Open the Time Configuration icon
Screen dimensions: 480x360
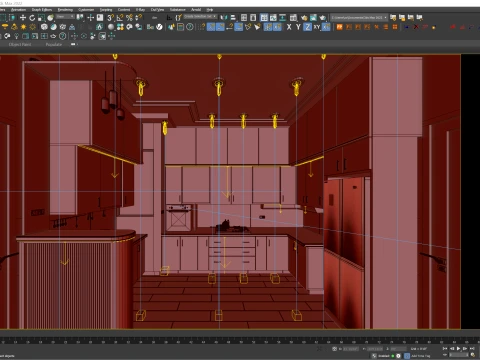coord(473,355)
